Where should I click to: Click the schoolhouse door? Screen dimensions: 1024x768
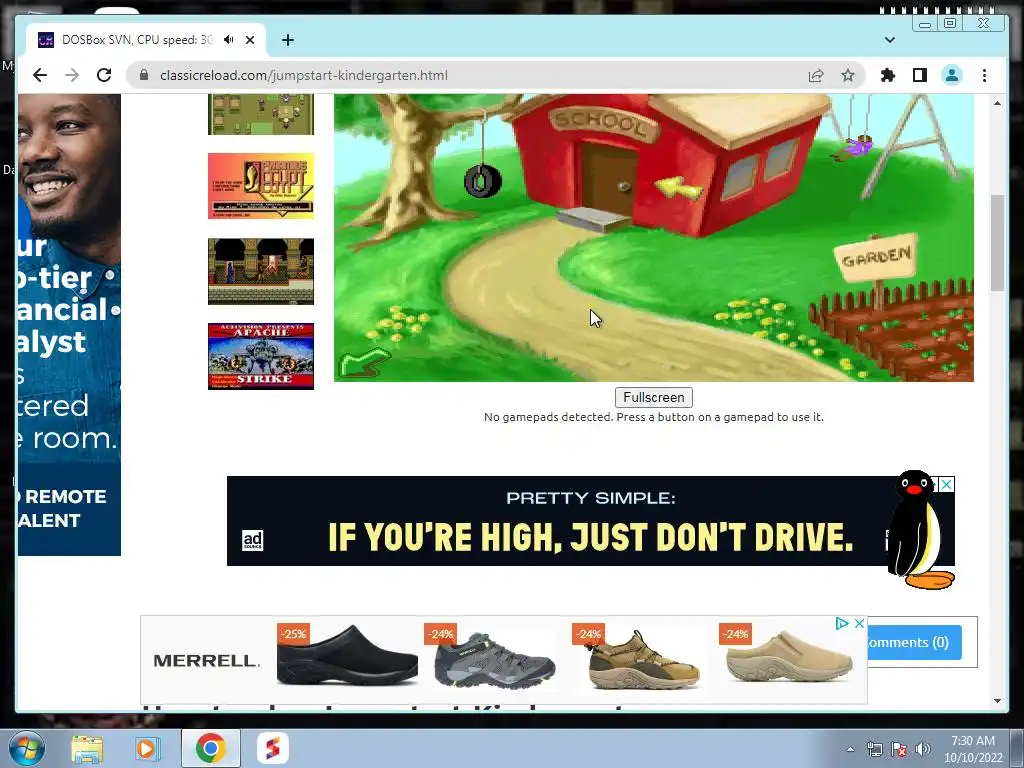[609, 178]
